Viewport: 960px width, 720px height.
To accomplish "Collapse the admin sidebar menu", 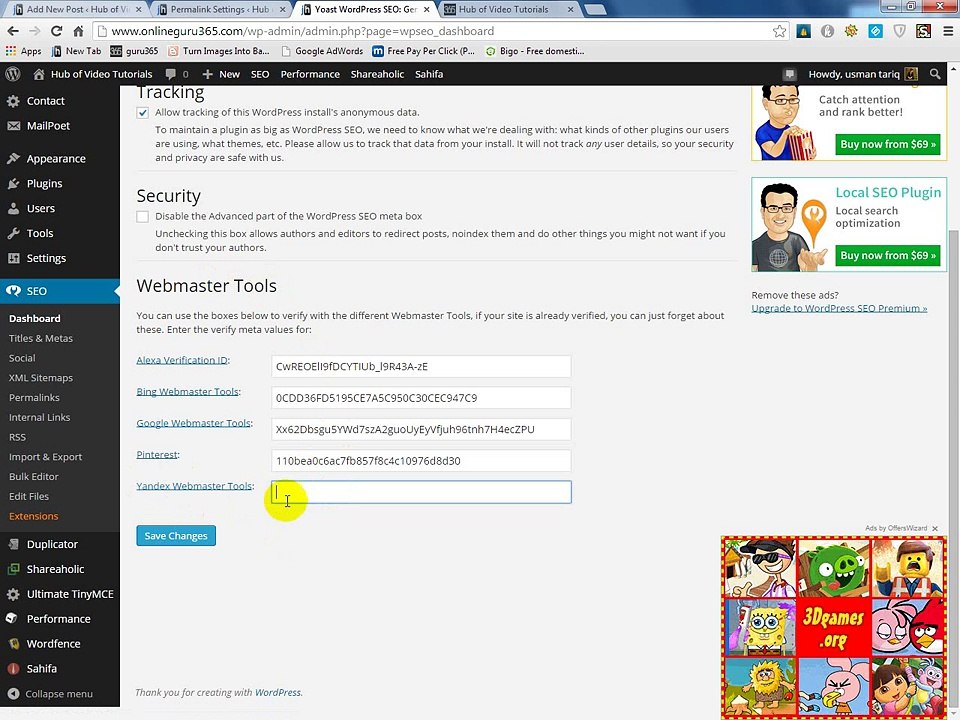I will pos(60,694).
